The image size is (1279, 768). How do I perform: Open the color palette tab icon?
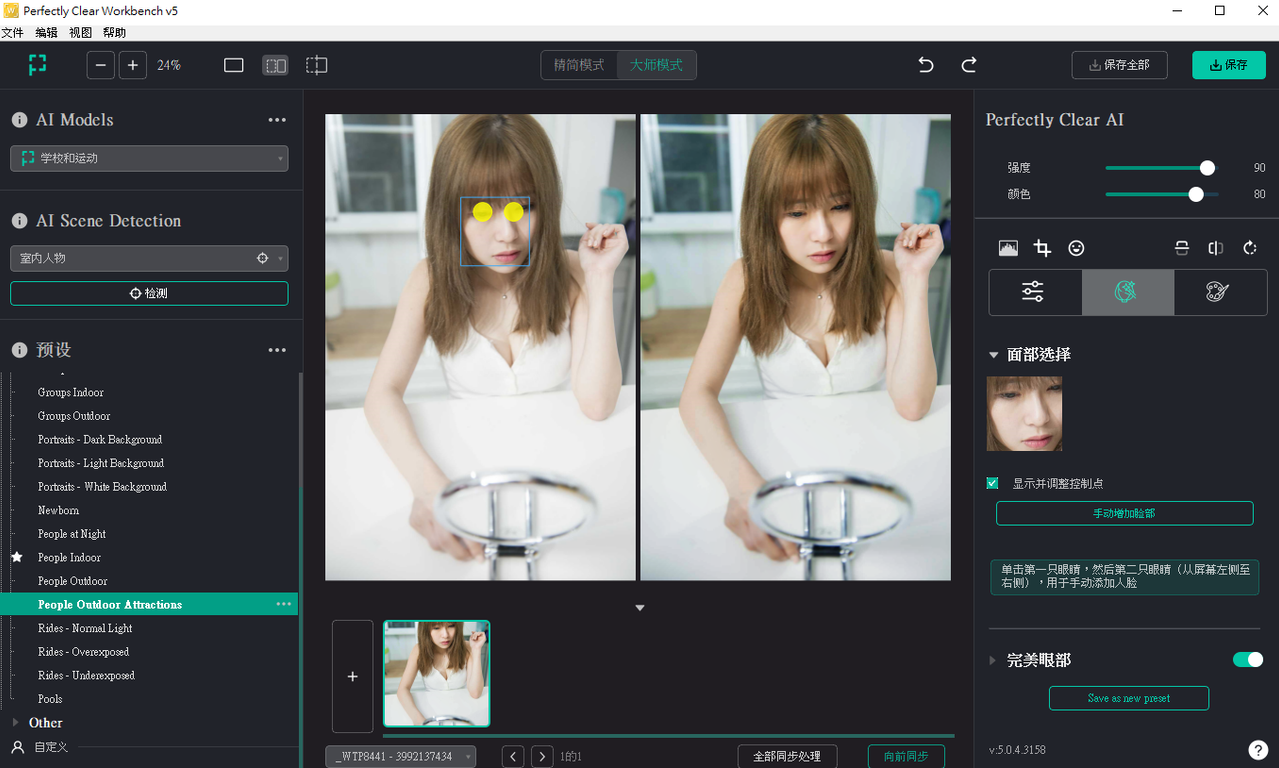pos(1217,292)
